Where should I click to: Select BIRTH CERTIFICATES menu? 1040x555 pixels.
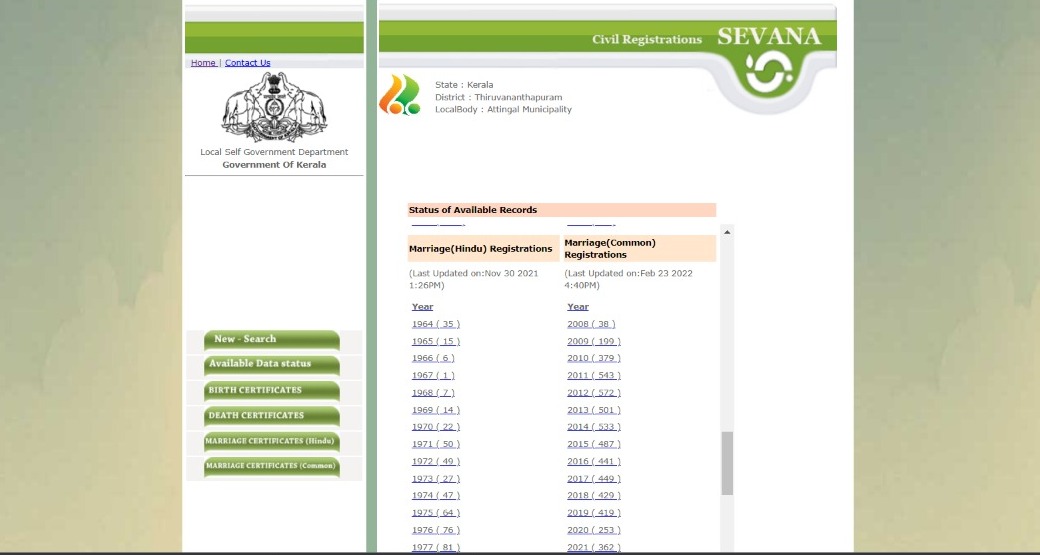coord(271,391)
